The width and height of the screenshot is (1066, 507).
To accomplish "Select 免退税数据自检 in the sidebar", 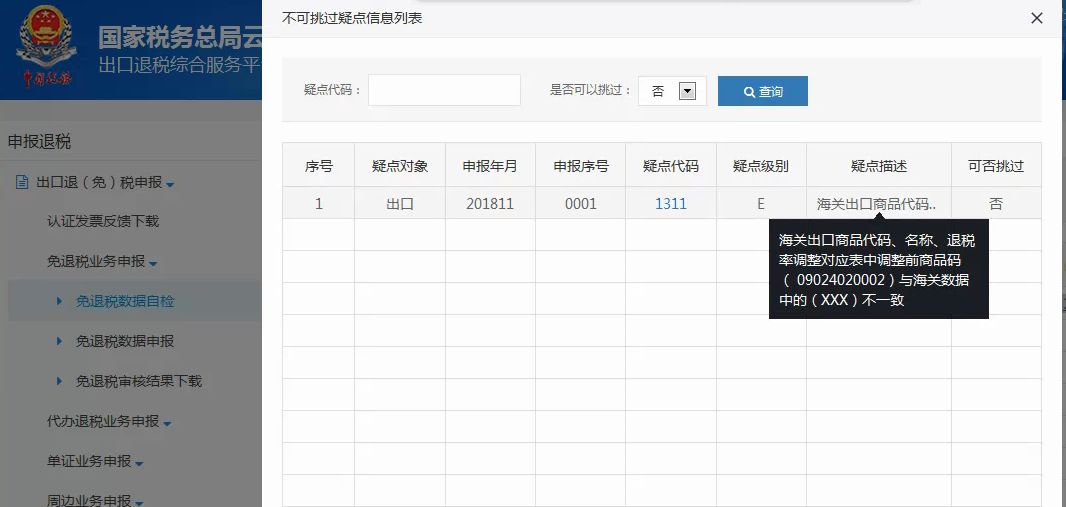I will pyautogui.click(x=125, y=301).
